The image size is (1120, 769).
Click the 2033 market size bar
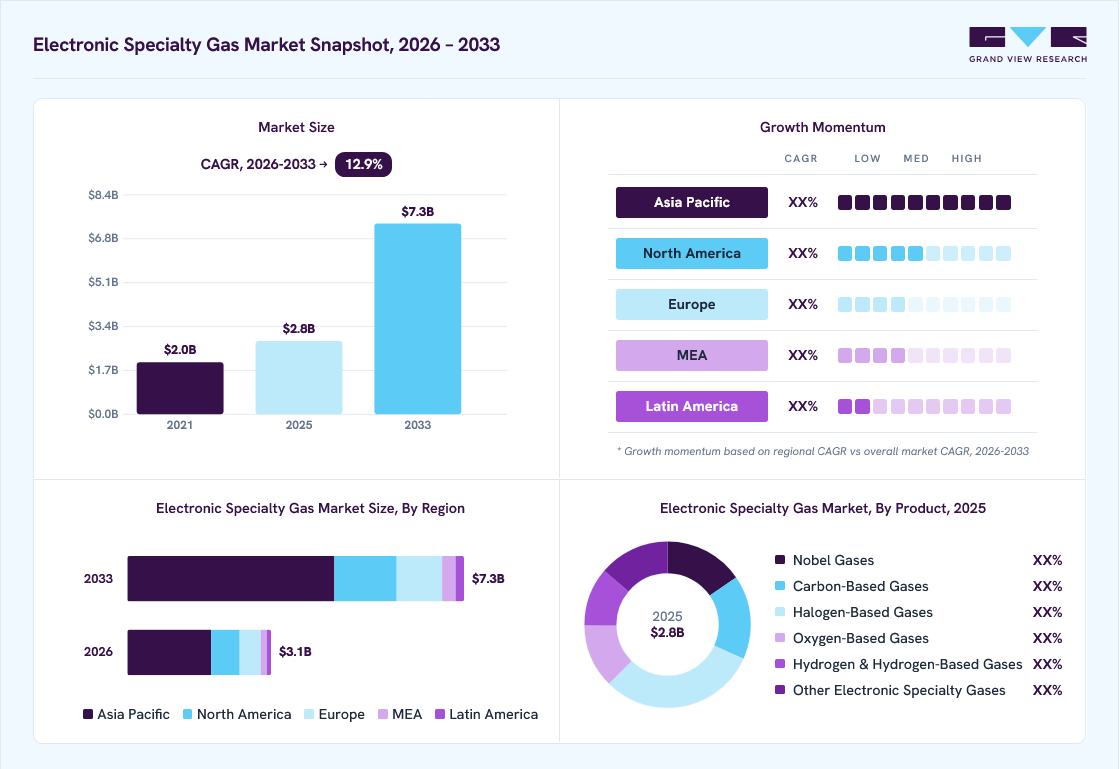[x=418, y=319]
